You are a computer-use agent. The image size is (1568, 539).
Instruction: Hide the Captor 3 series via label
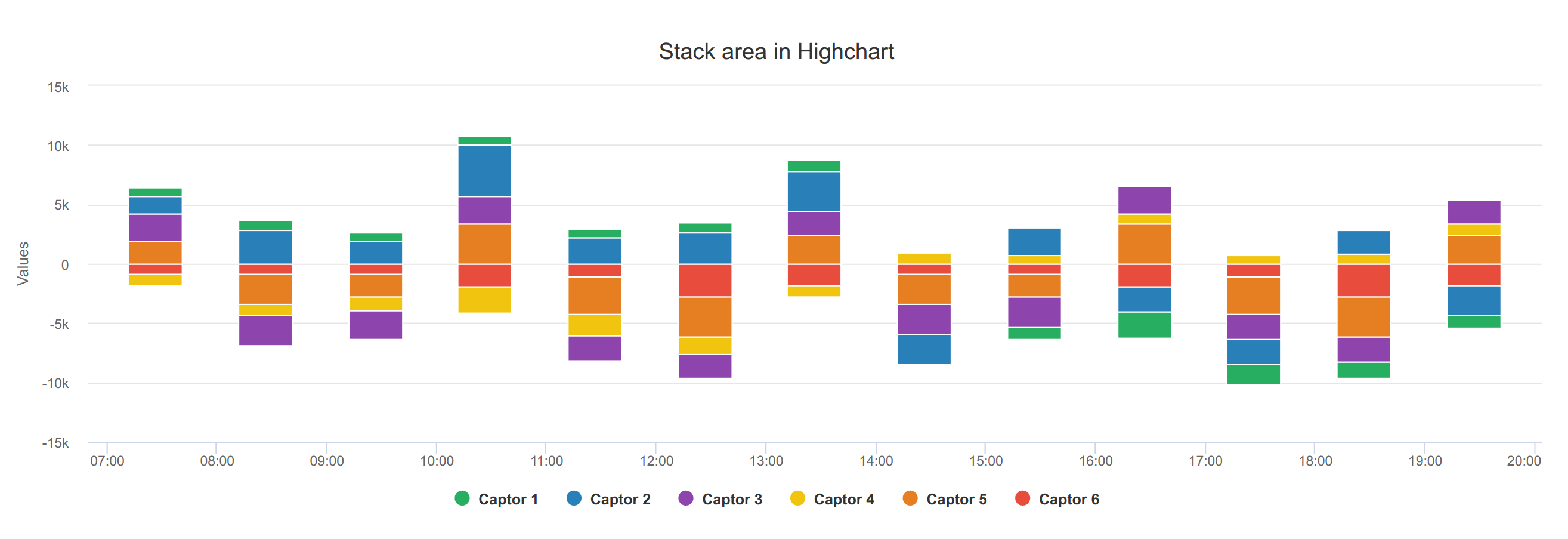click(732, 500)
